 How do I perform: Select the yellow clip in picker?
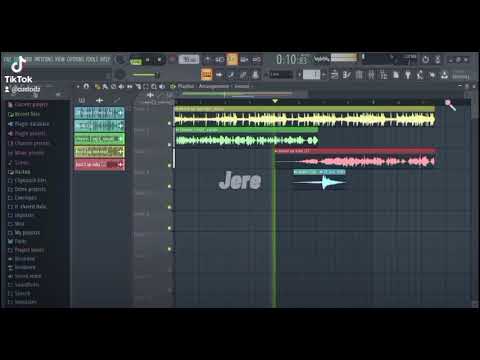[99, 152]
